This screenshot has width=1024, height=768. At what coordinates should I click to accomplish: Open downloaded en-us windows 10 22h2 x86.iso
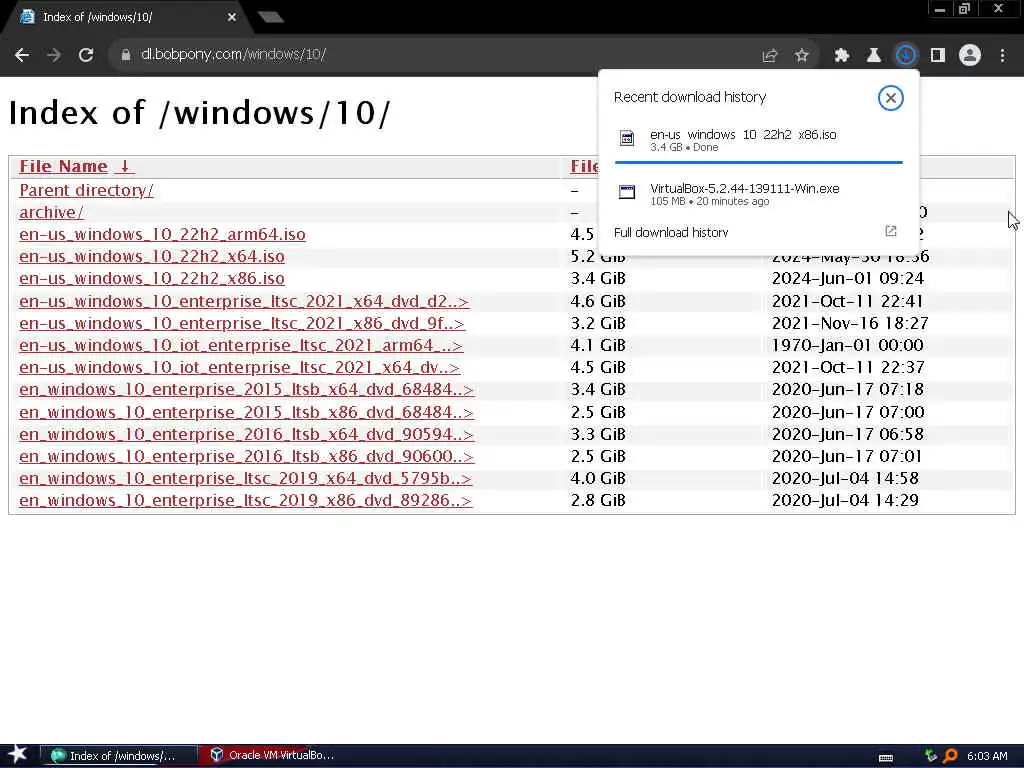click(x=743, y=135)
